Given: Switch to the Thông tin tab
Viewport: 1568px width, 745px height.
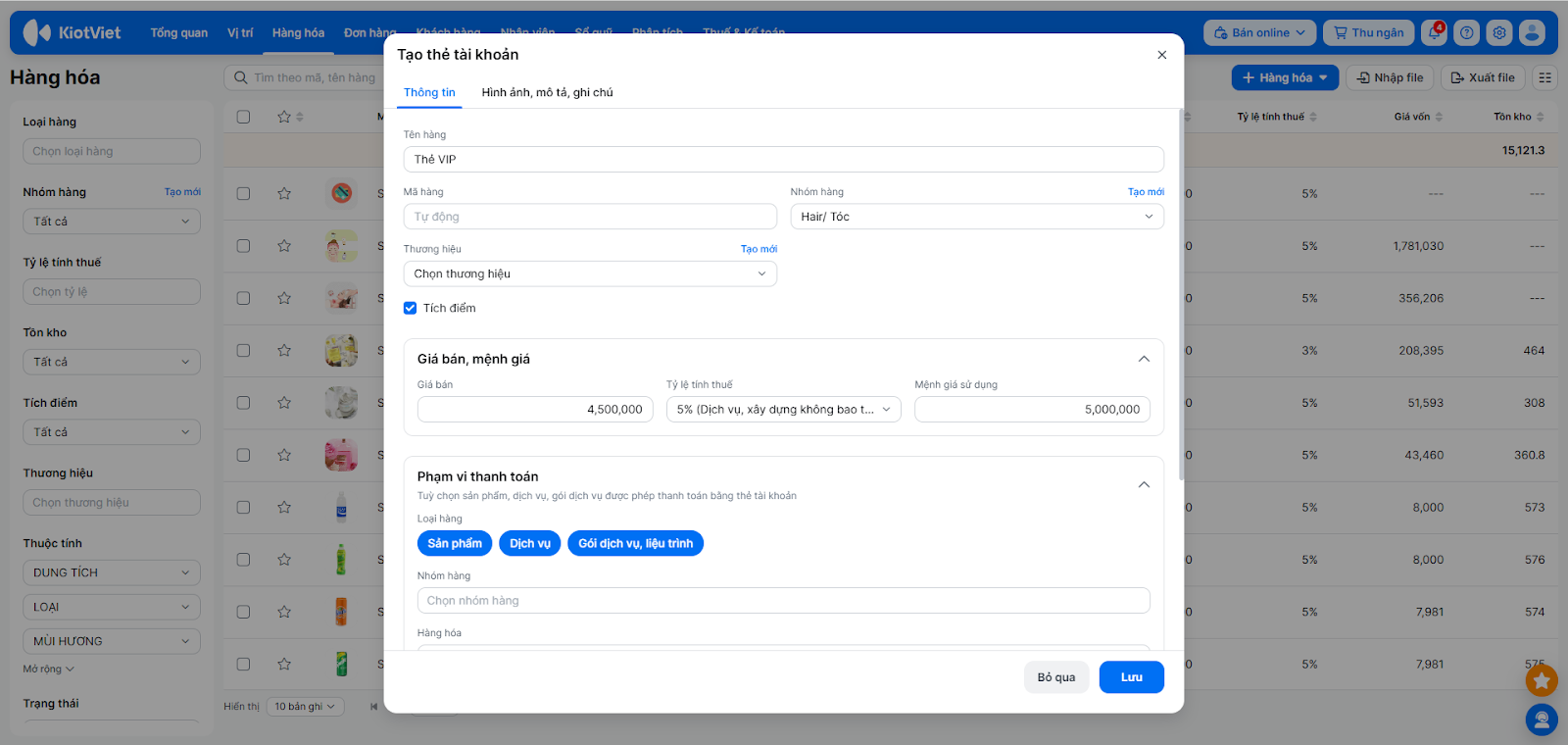Looking at the screenshot, I should [x=429, y=92].
